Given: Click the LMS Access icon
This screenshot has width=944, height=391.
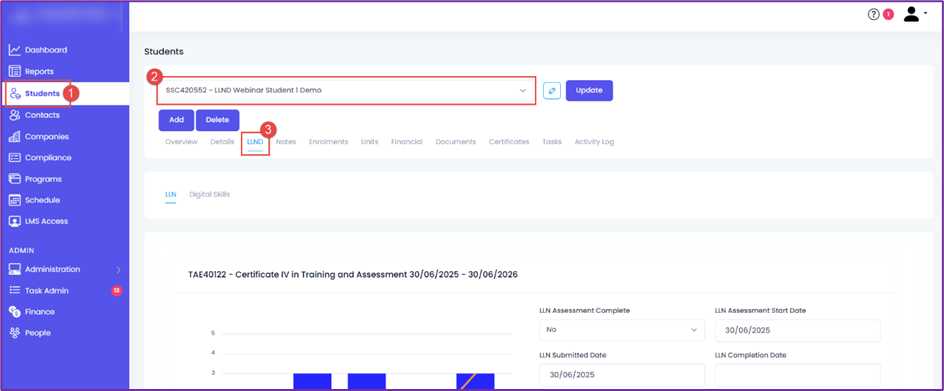Looking at the screenshot, I should point(15,221).
